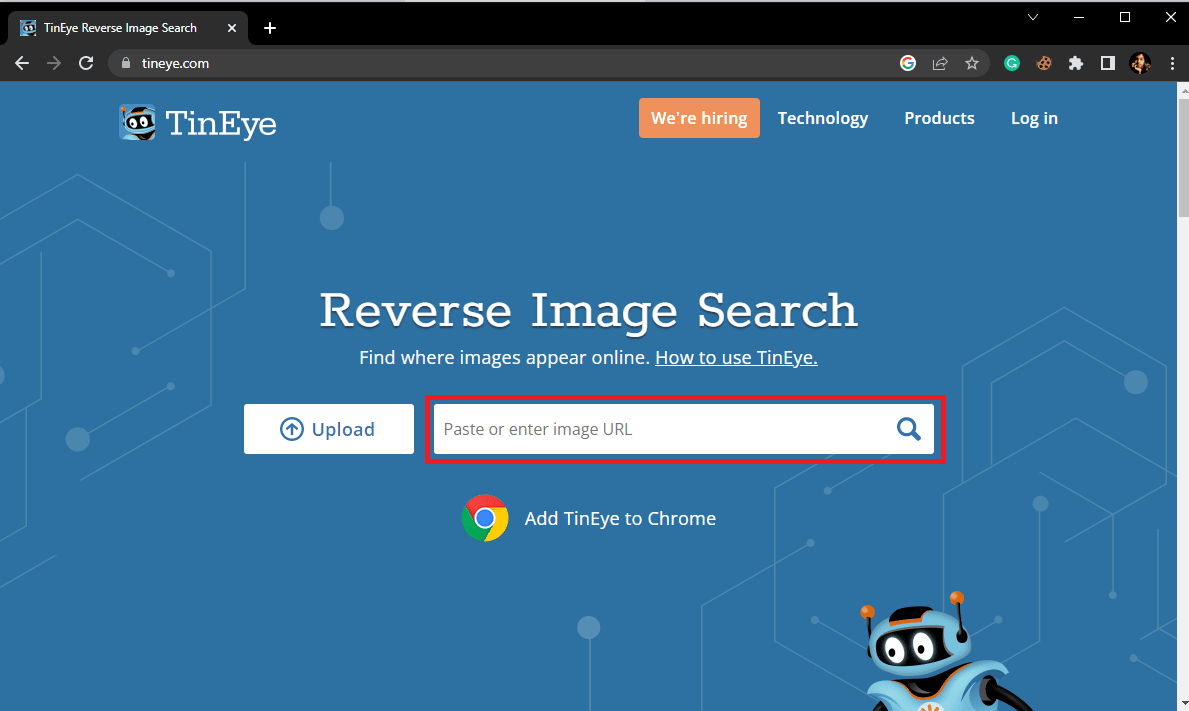The height and width of the screenshot is (711, 1189).
Task: Open the Technology menu item
Action: pyautogui.click(x=823, y=118)
